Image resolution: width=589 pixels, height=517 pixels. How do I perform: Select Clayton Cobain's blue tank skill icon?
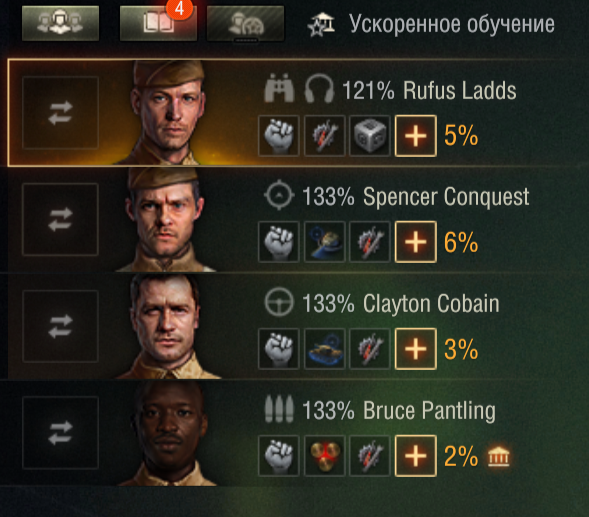(x=324, y=349)
